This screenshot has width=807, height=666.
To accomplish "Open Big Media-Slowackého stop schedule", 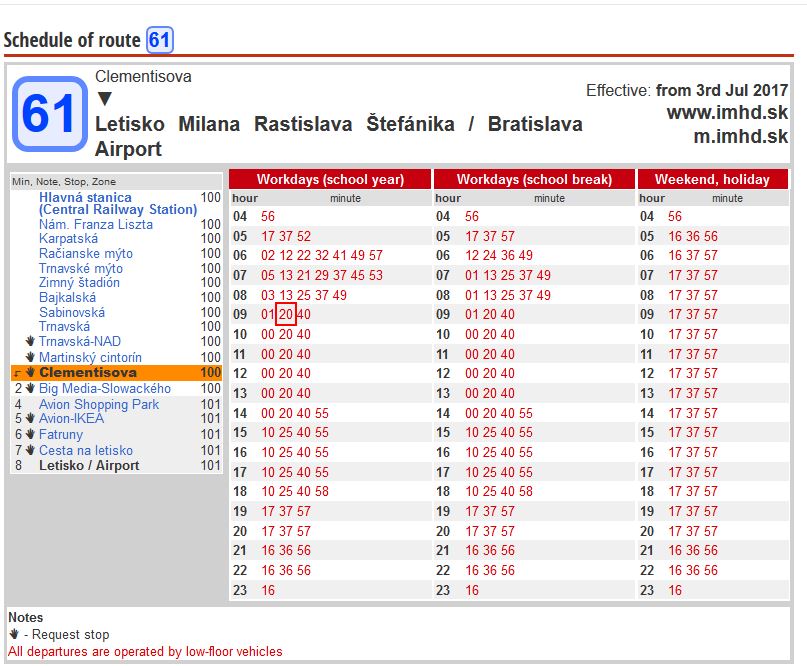I will pos(105,388).
